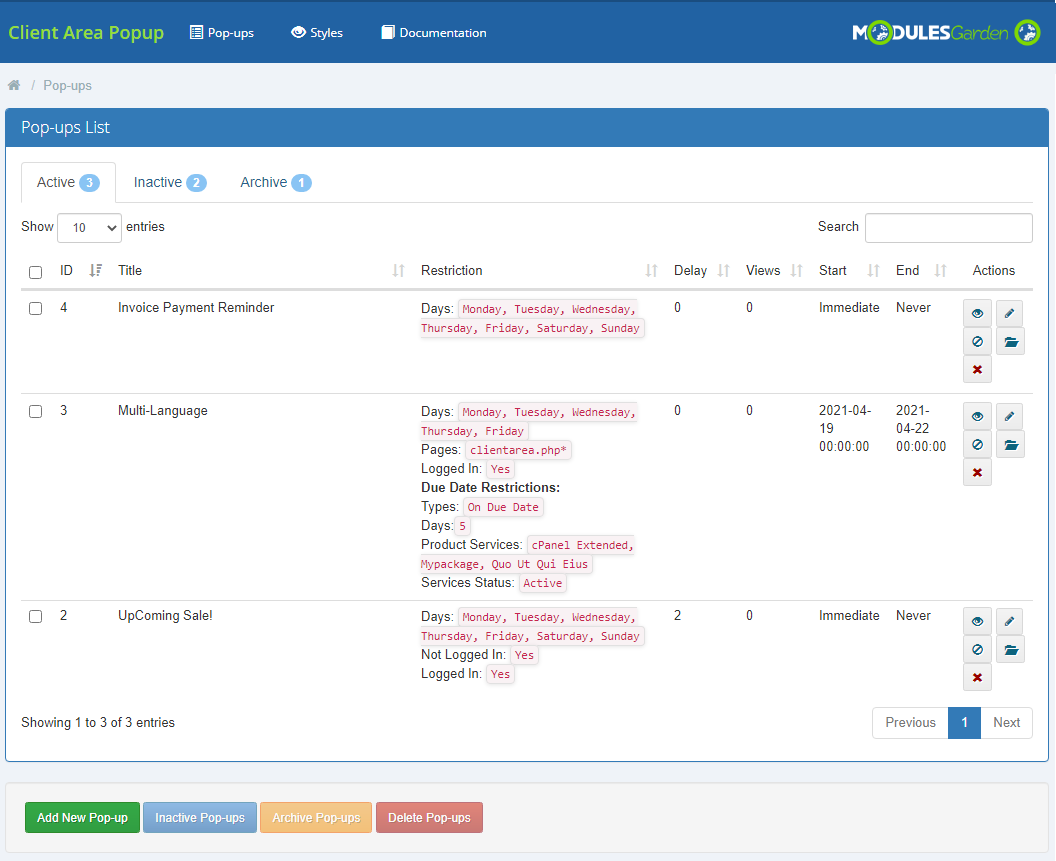Click the Pop-ups breadcrumb link

click(67, 86)
